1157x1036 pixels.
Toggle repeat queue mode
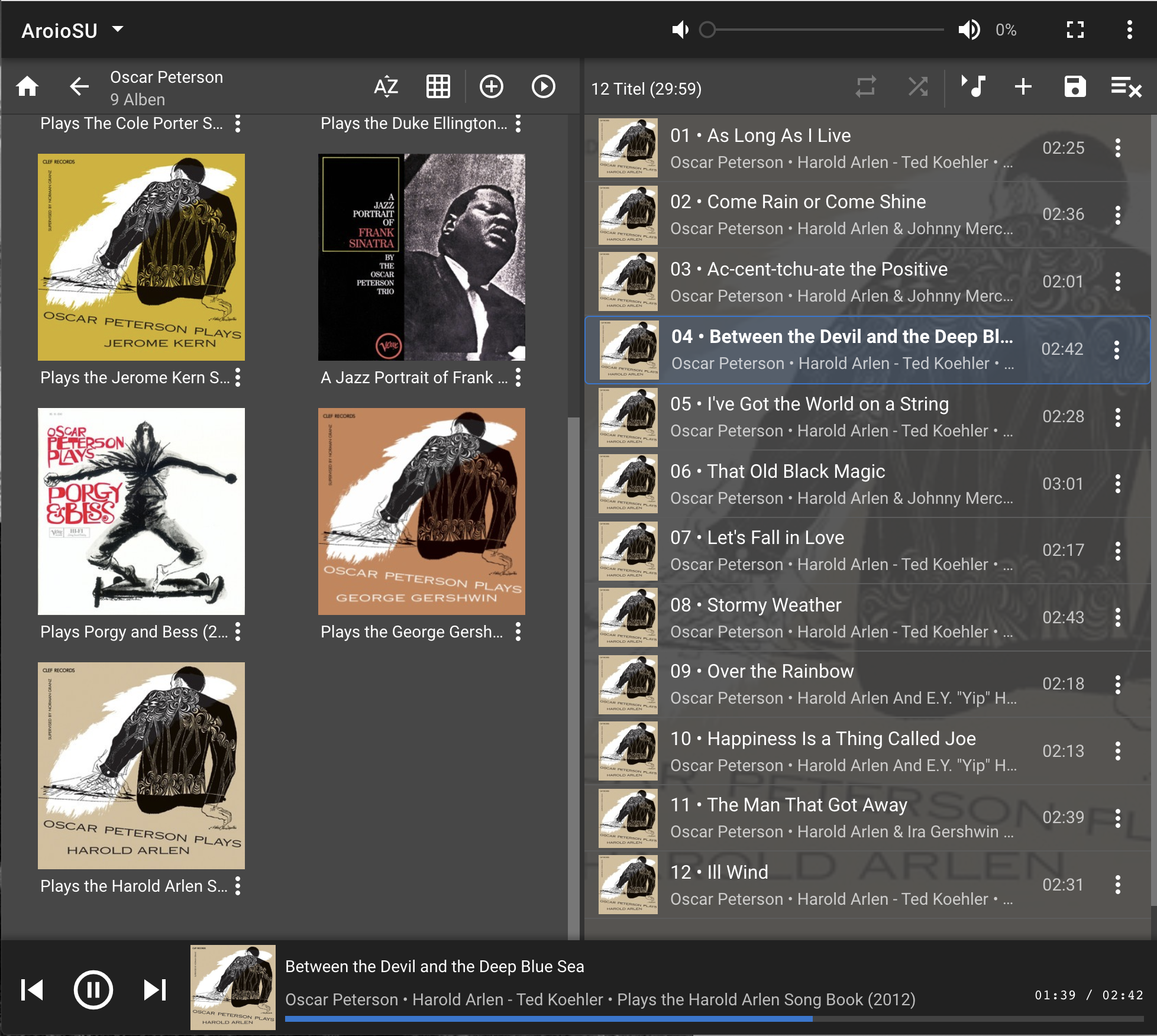tap(865, 87)
